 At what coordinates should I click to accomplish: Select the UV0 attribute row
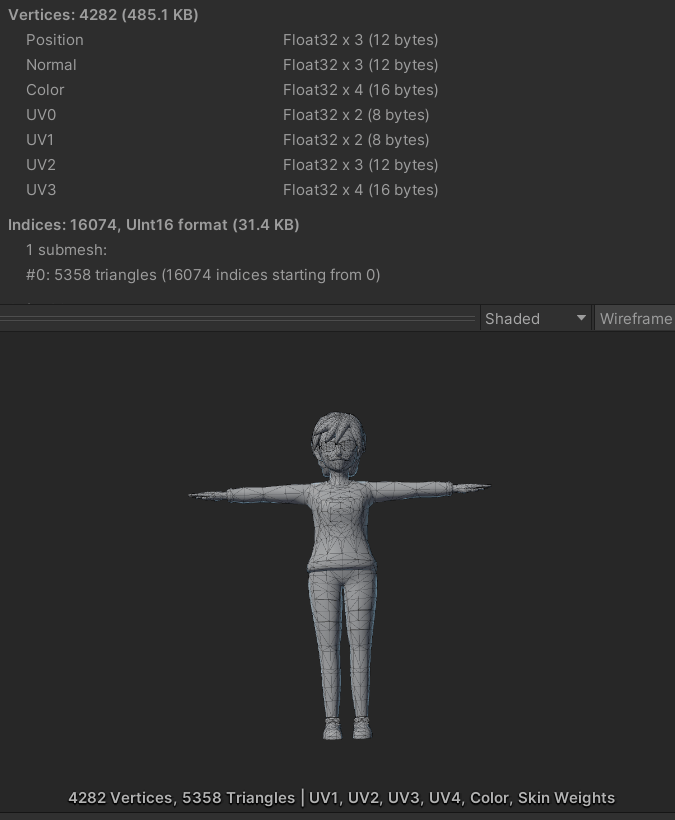coord(41,115)
